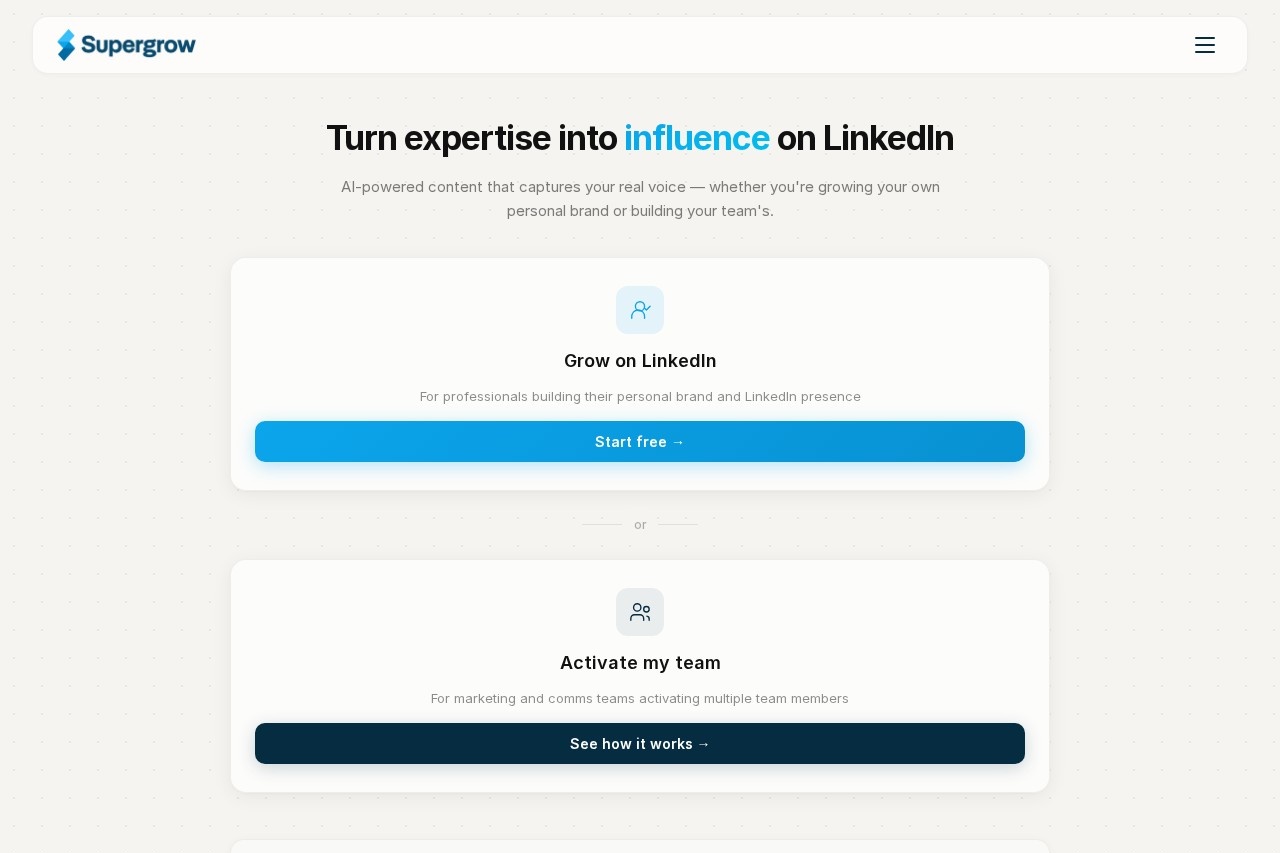
Task: Click the two-people team icon
Action: click(x=640, y=612)
